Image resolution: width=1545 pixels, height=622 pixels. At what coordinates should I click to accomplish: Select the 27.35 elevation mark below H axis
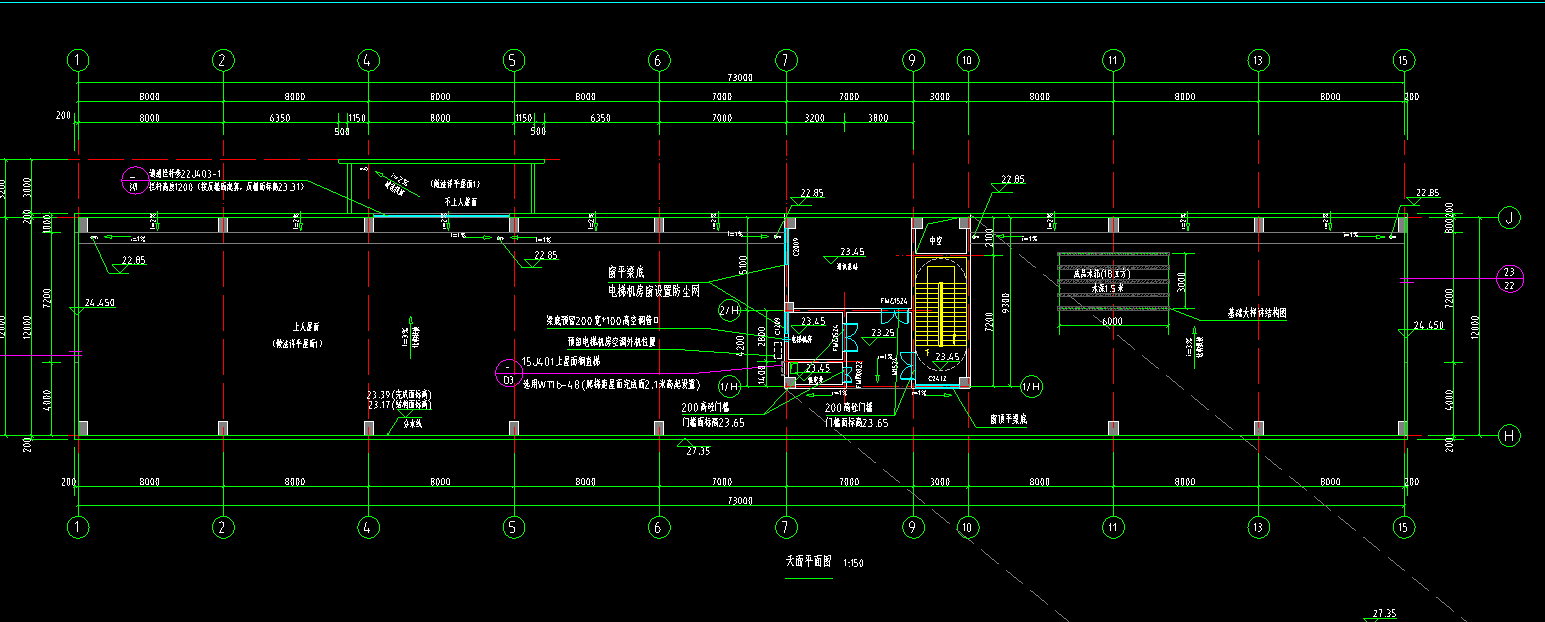coord(698,452)
